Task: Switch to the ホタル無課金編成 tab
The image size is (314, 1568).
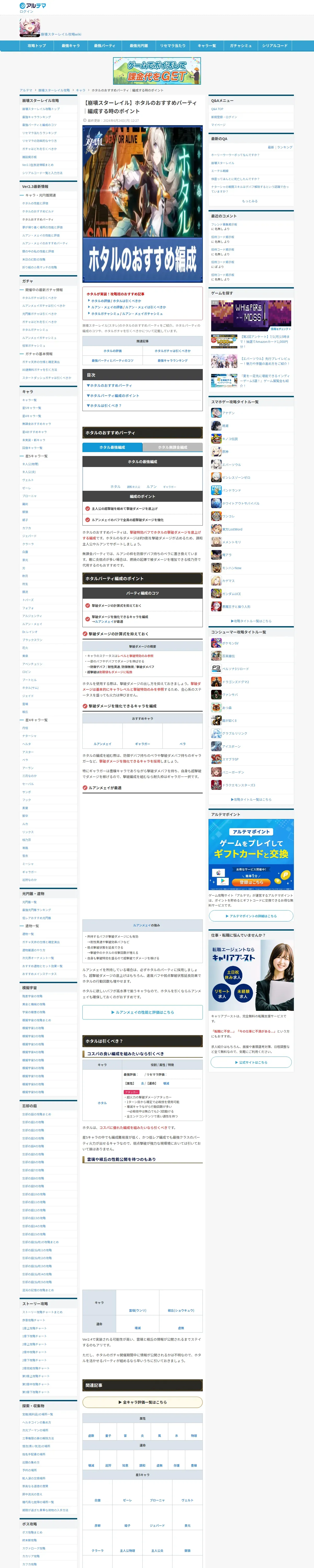Action: [172, 447]
